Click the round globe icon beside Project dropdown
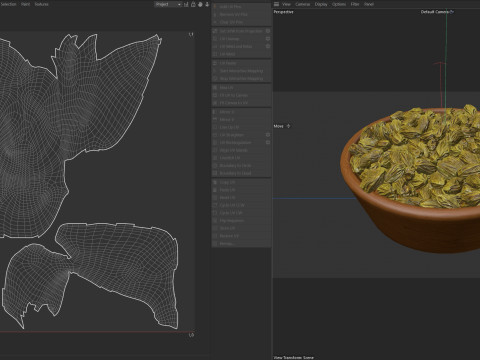480x360 pixels. tap(200, 4)
